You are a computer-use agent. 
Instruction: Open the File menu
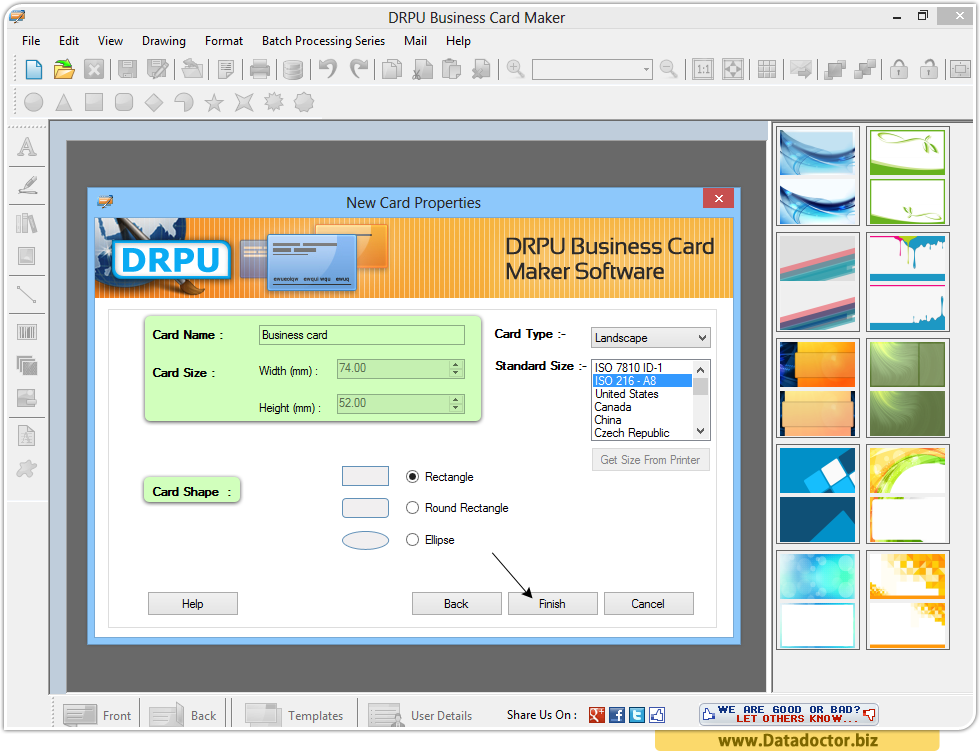click(x=31, y=41)
